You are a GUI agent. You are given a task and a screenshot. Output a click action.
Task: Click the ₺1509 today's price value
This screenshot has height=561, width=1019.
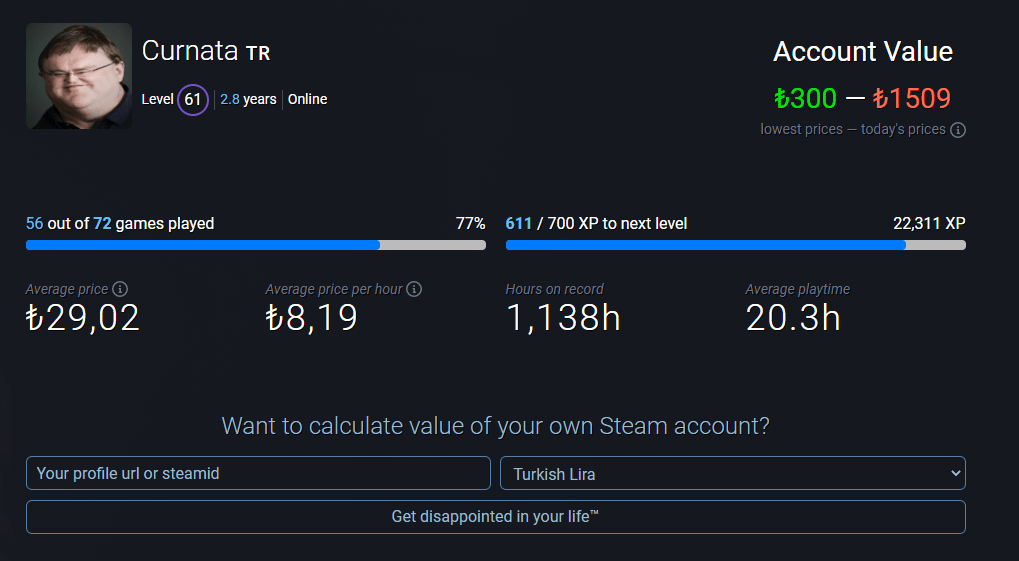(x=911, y=98)
